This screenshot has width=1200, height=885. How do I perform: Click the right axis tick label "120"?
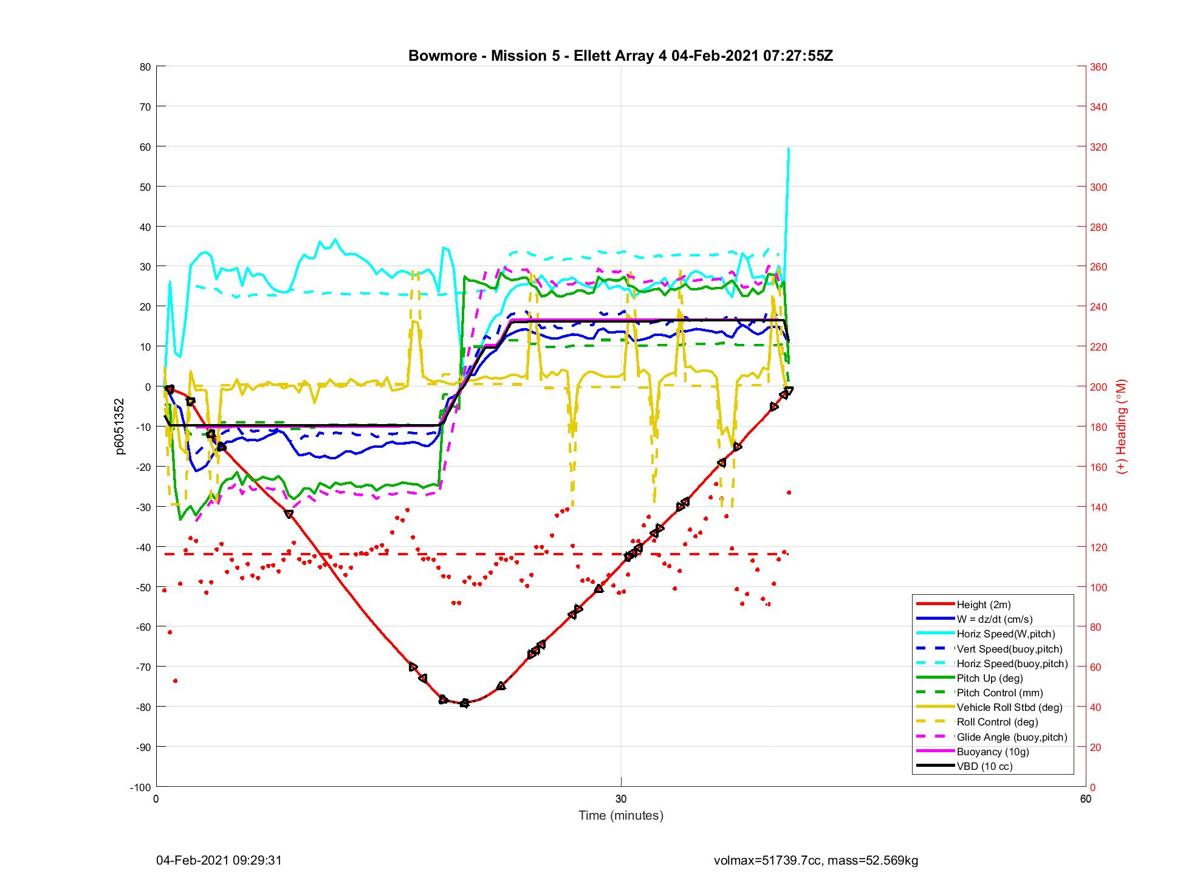tap(1098, 547)
